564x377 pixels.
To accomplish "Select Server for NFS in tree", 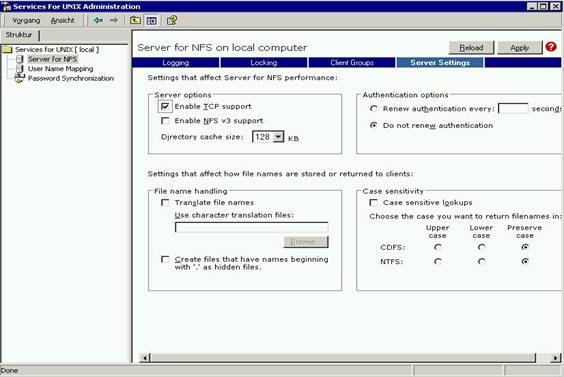I will 53,59.
